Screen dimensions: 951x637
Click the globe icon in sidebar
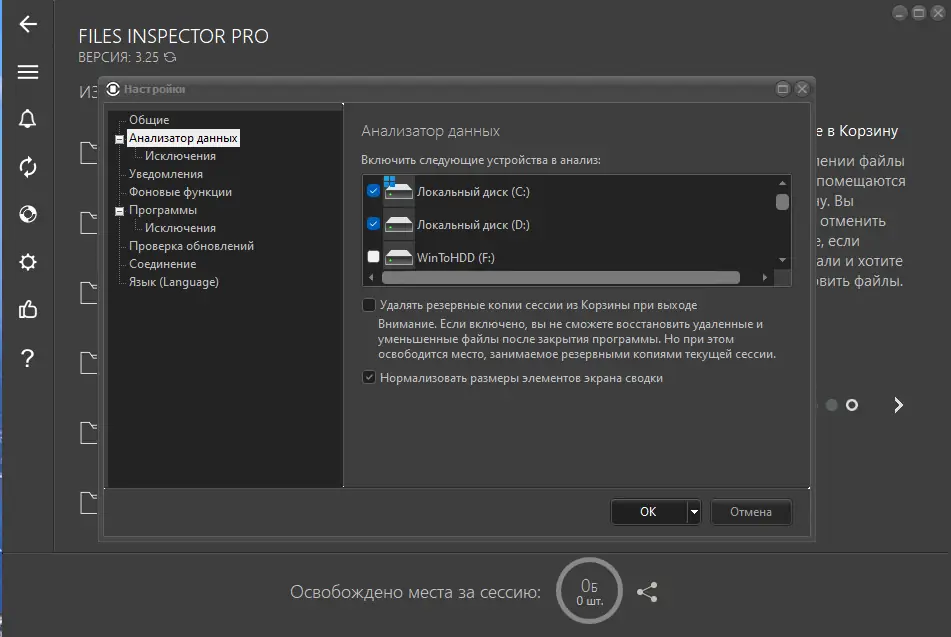(x=28, y=214)
